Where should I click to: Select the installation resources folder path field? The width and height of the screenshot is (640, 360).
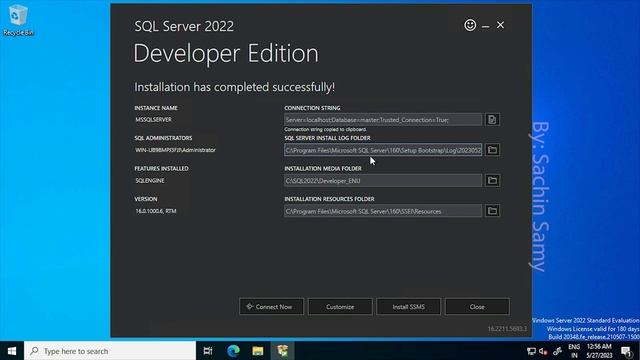(x=383, y=211)
